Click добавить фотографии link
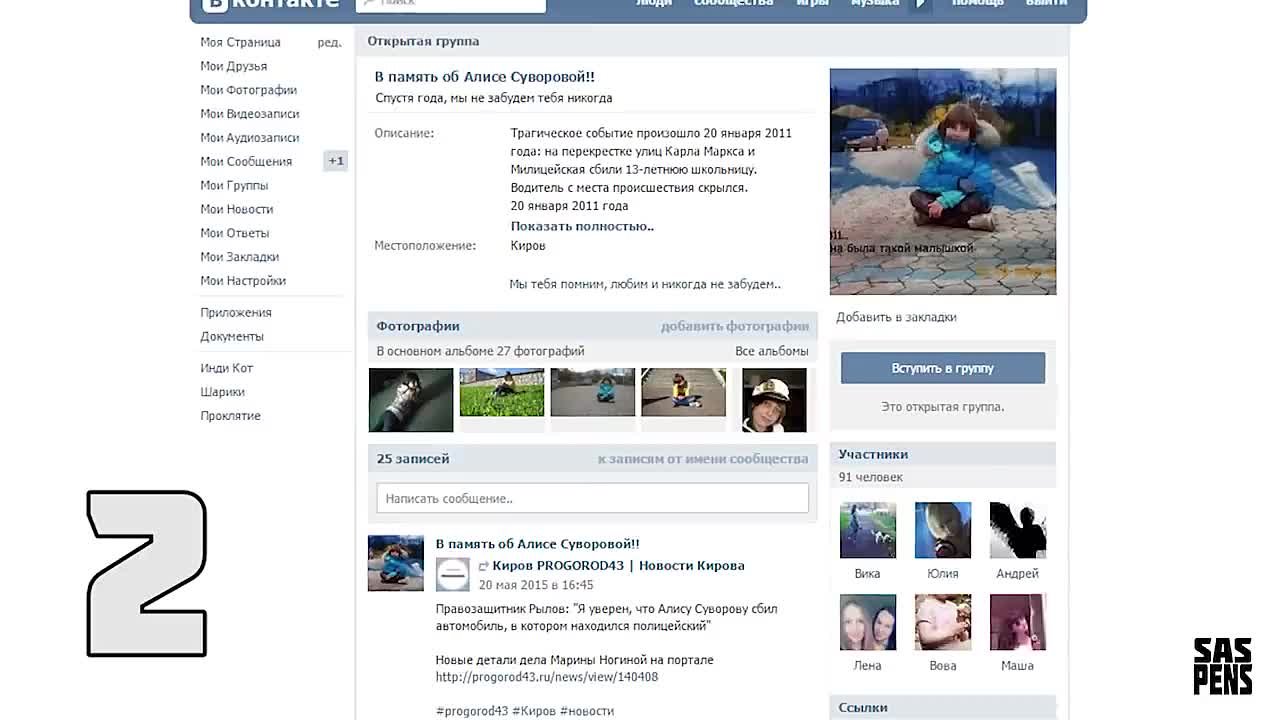The width and height of the screenshot is (1280, 720). click(734, 326)
